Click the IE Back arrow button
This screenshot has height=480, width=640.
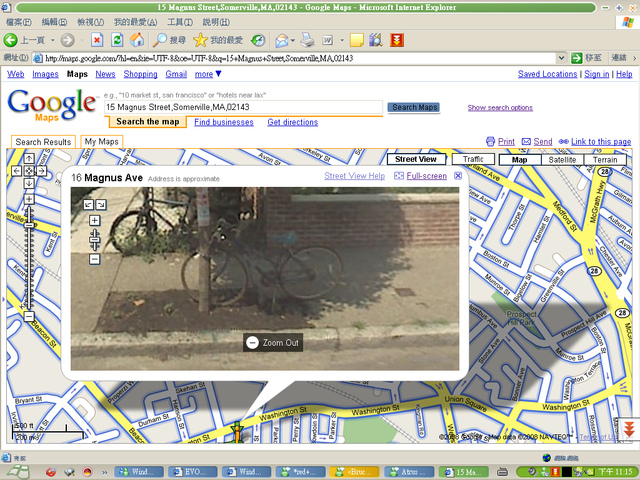[x=10, y=40]
